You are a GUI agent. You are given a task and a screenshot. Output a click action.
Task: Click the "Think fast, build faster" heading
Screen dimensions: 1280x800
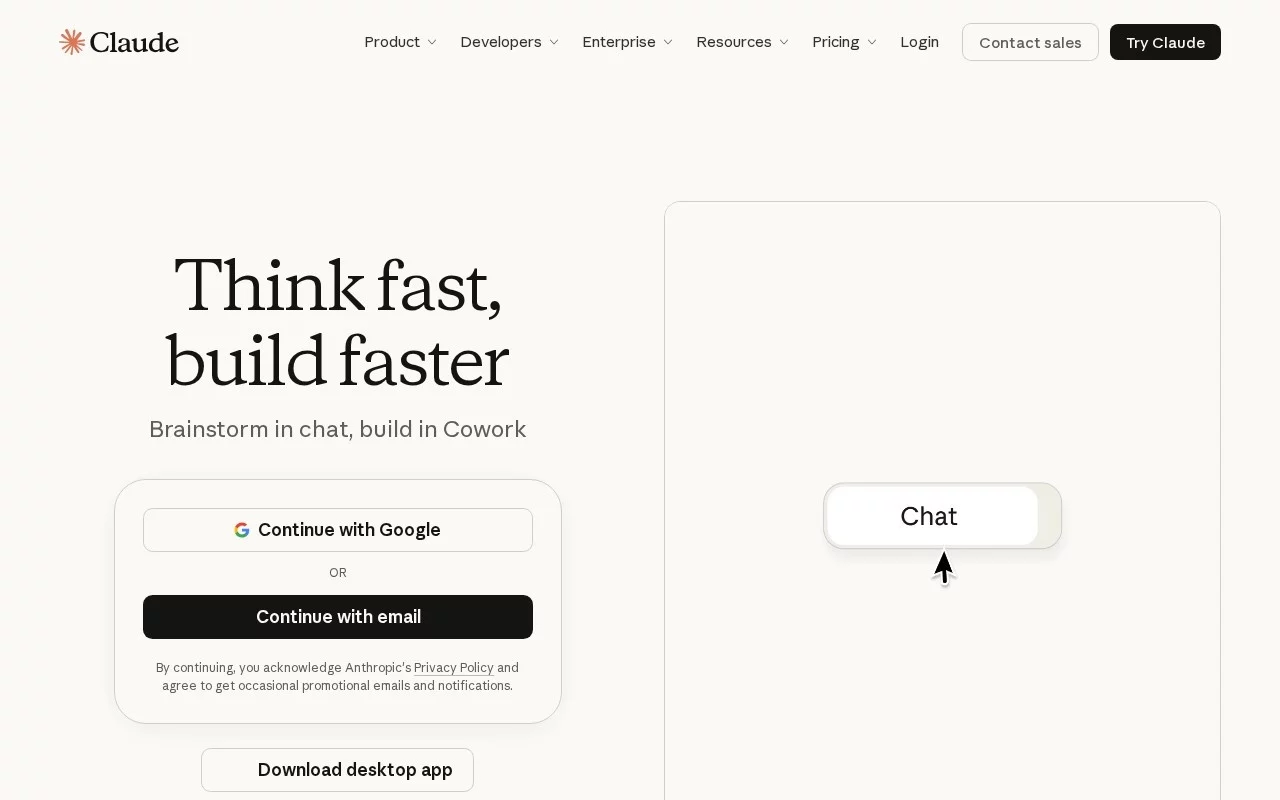click(337, 322)
